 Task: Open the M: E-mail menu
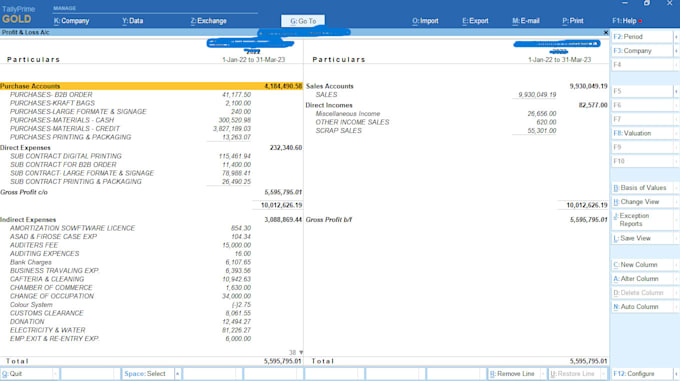pos(526,21)
